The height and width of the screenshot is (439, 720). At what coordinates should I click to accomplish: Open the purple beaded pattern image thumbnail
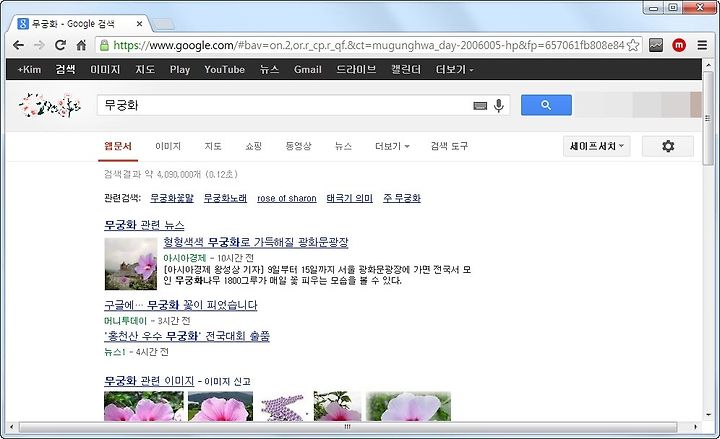pos(283,406)
